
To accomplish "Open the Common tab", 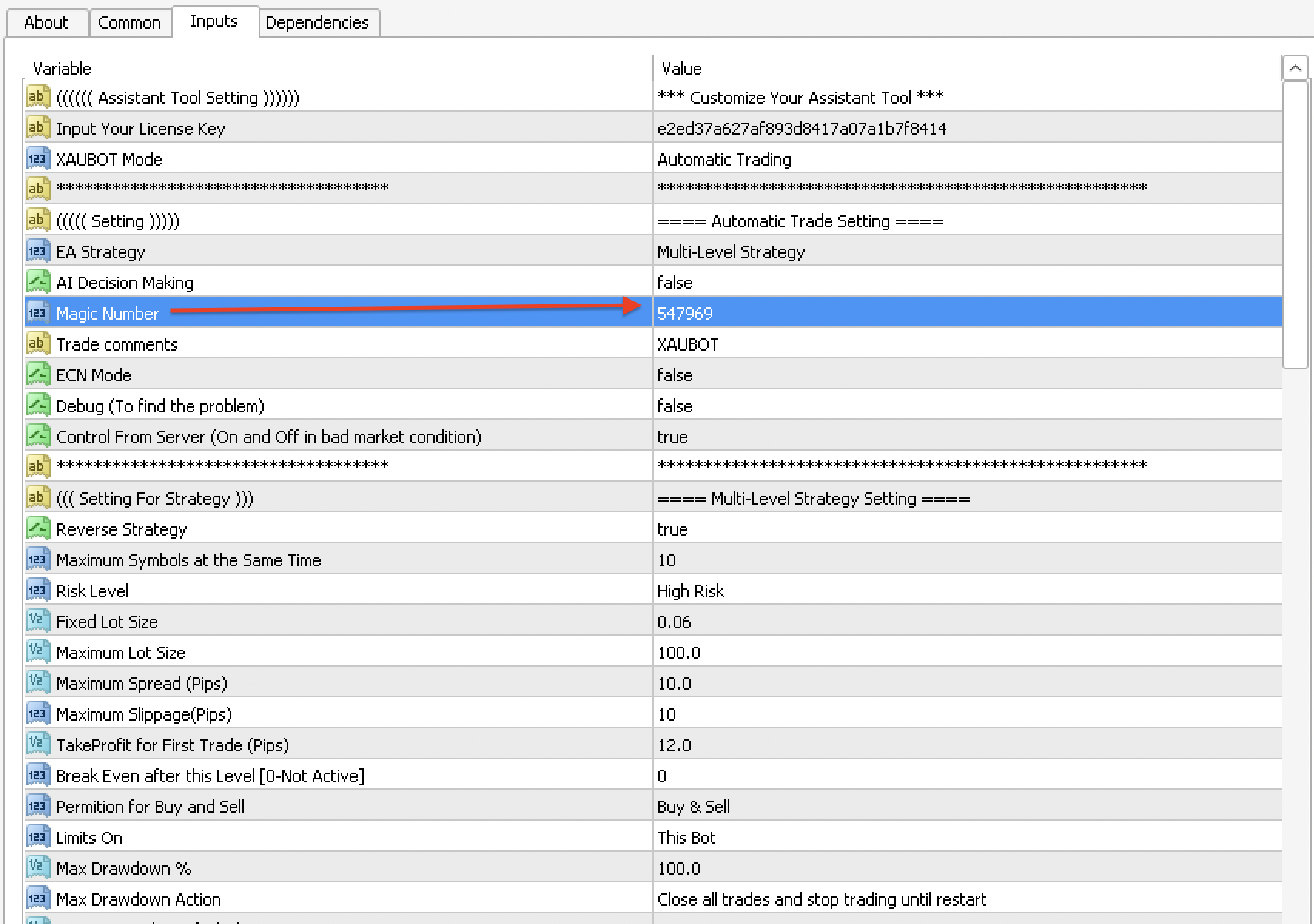I will [129, 22].
